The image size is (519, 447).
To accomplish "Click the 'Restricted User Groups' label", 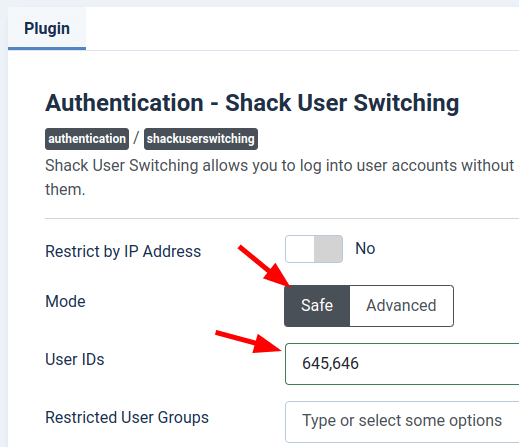I will click(127, 417).
